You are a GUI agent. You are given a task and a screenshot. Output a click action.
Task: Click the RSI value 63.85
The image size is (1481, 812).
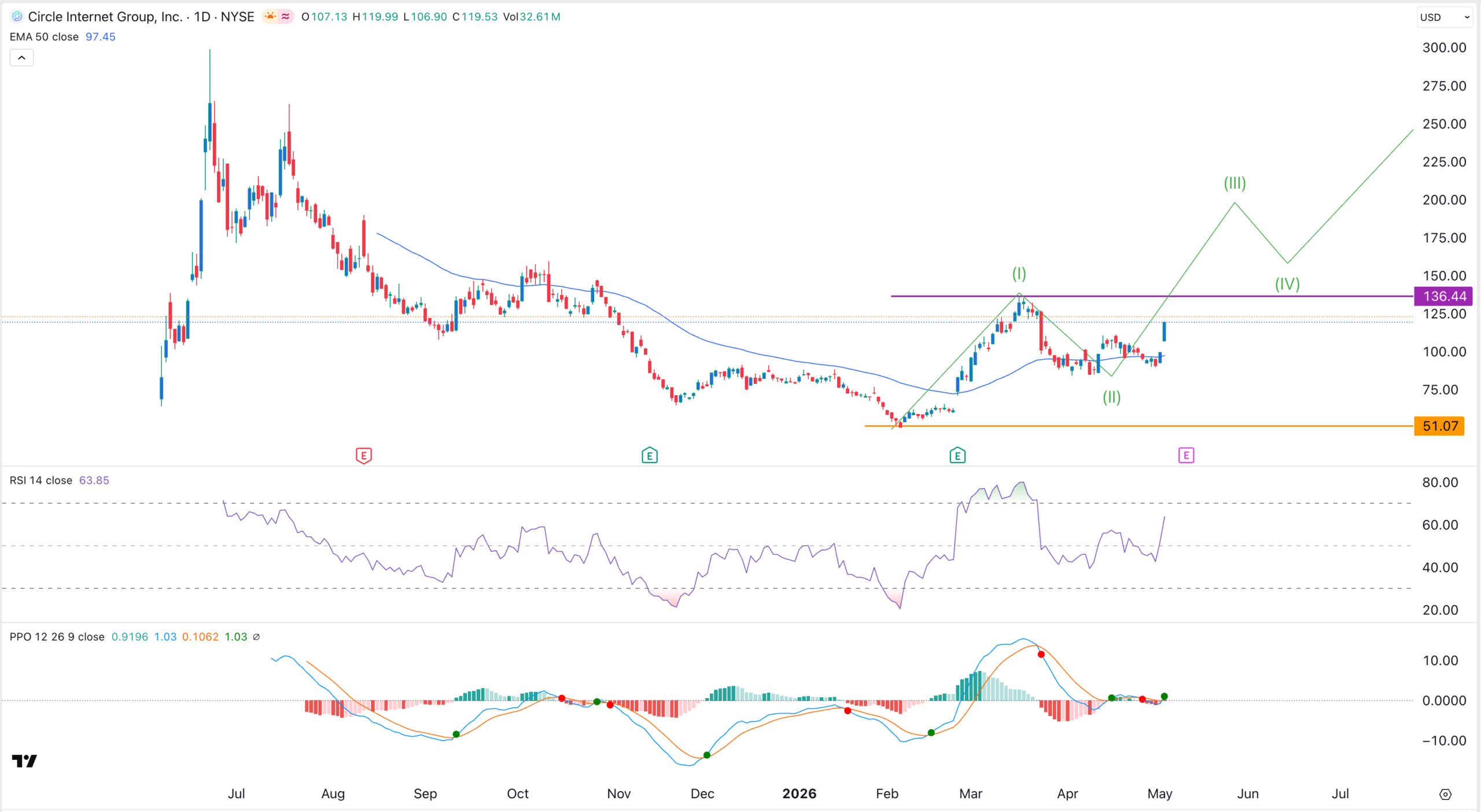tap(94, 481)
